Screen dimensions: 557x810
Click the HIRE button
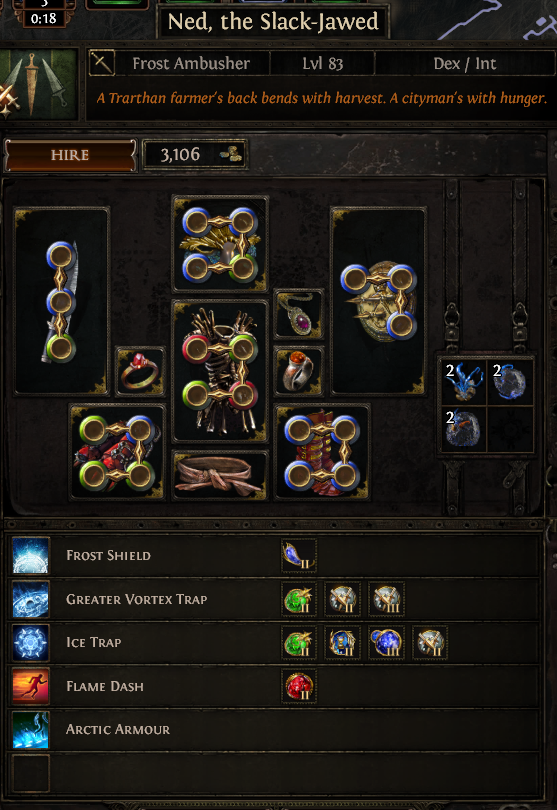pos(70,154)
